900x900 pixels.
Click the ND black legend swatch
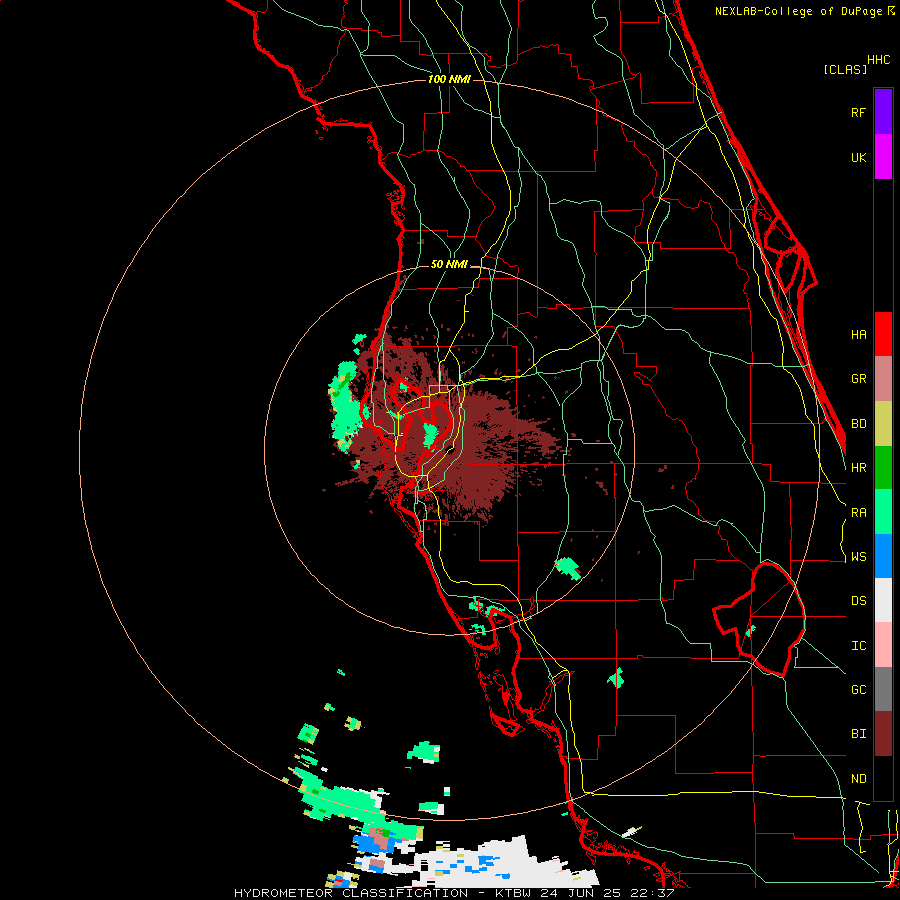[x=883, y=778]
